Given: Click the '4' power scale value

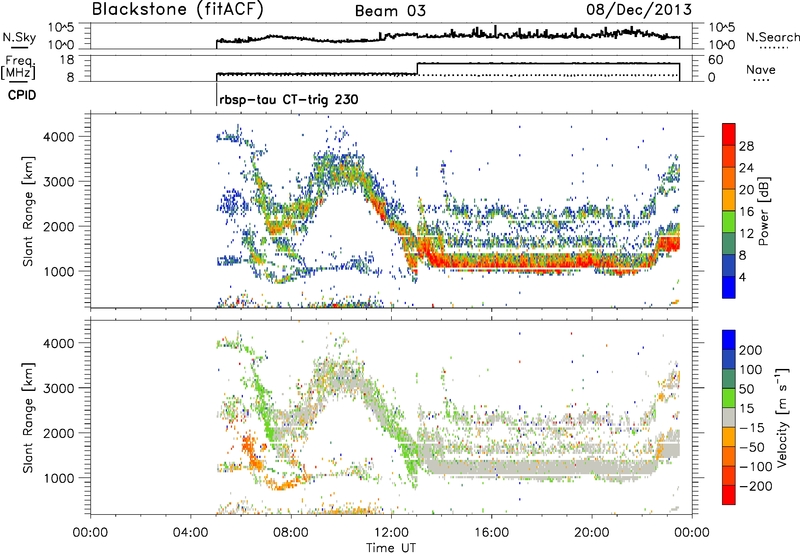Looking at the screenshot, I should 742,277.
